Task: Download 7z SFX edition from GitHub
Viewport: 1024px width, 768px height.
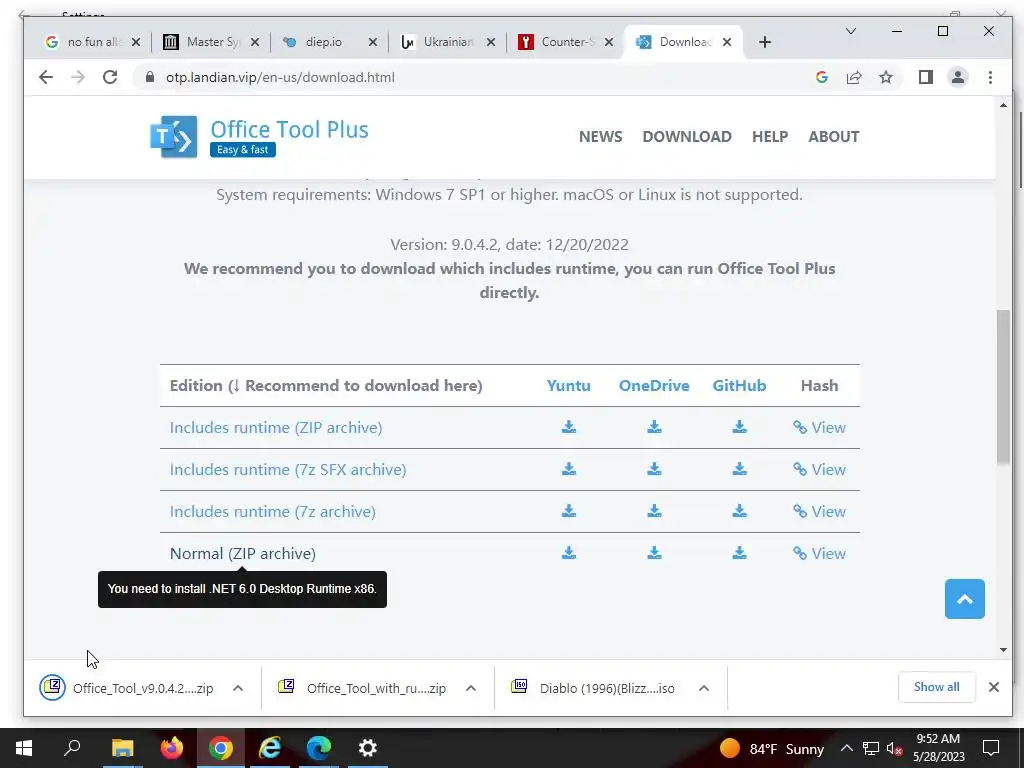Action: [x=739, y=469]
